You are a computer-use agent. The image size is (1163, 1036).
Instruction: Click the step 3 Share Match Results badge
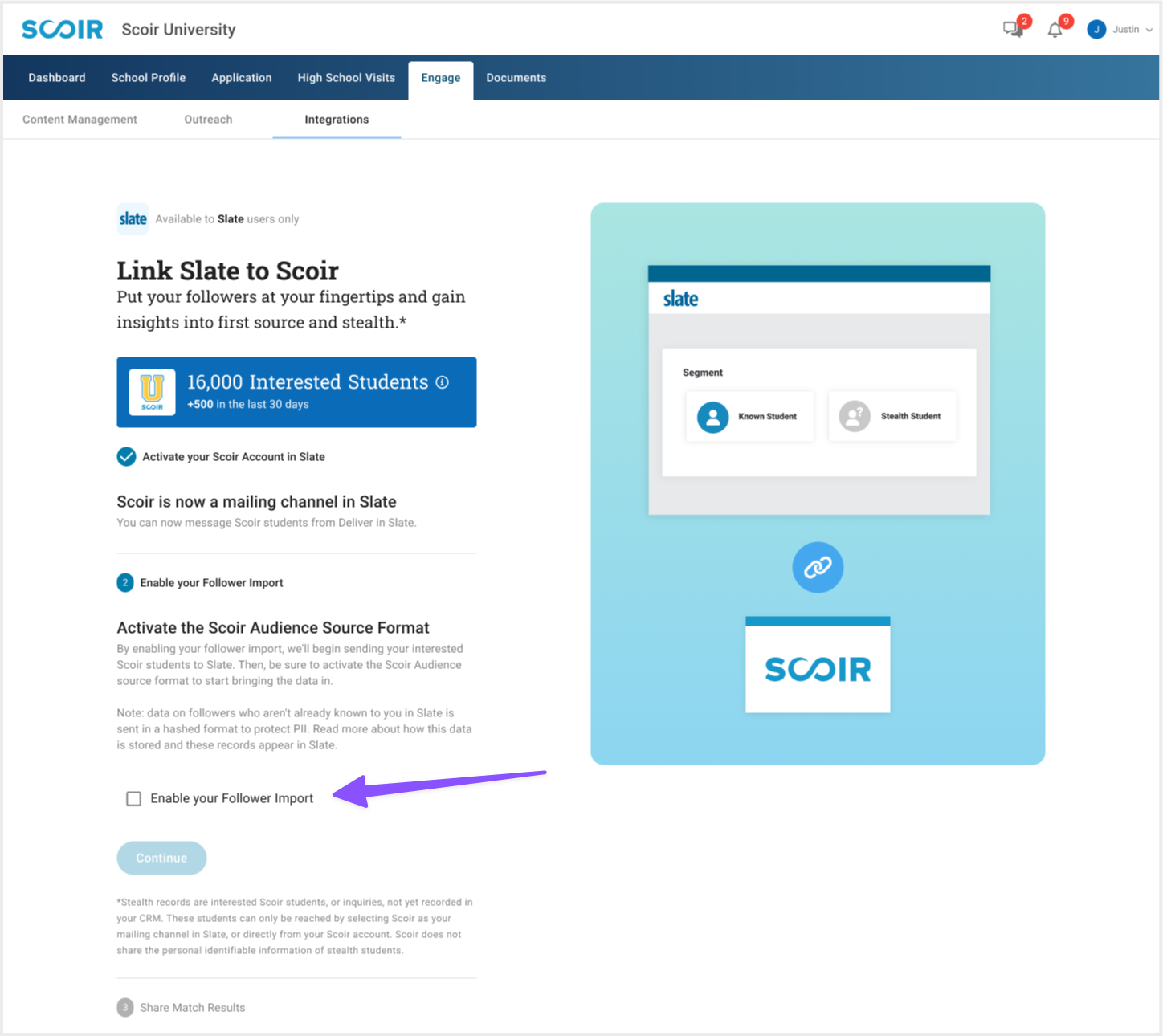pyautogui.click(x=125, y=1007)
